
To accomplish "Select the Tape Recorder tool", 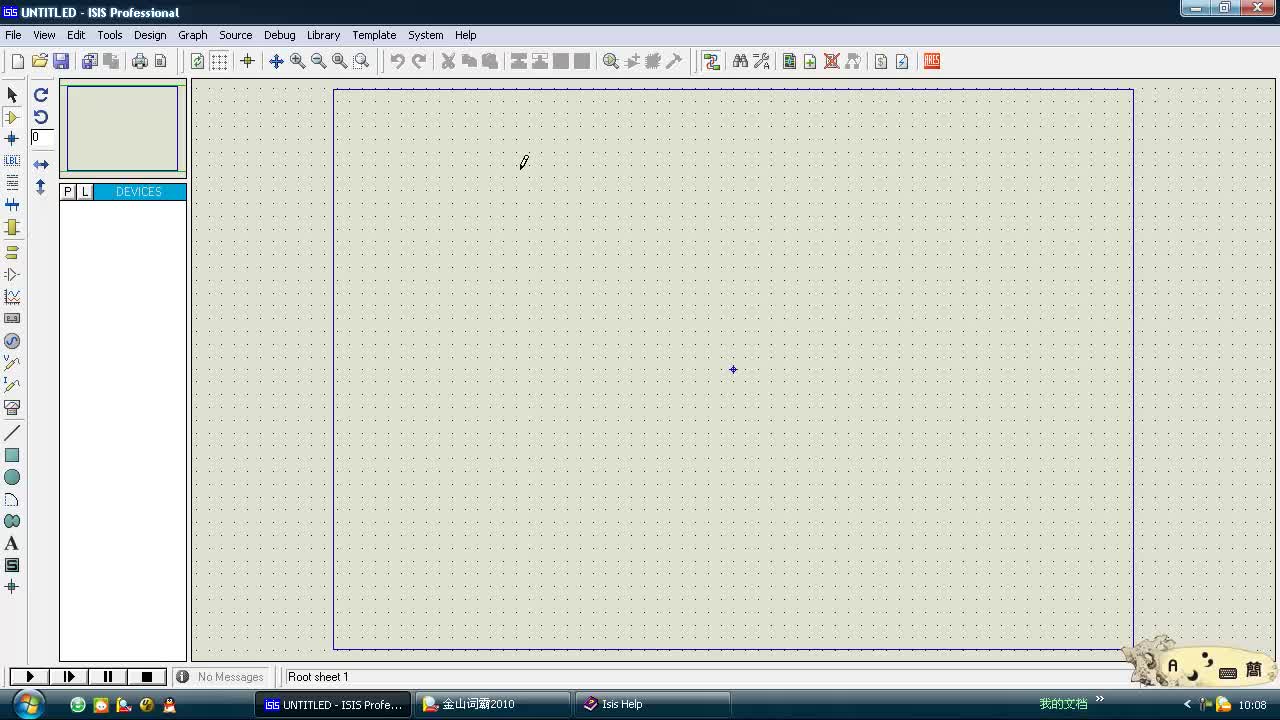I will click(x=12, y=319).
